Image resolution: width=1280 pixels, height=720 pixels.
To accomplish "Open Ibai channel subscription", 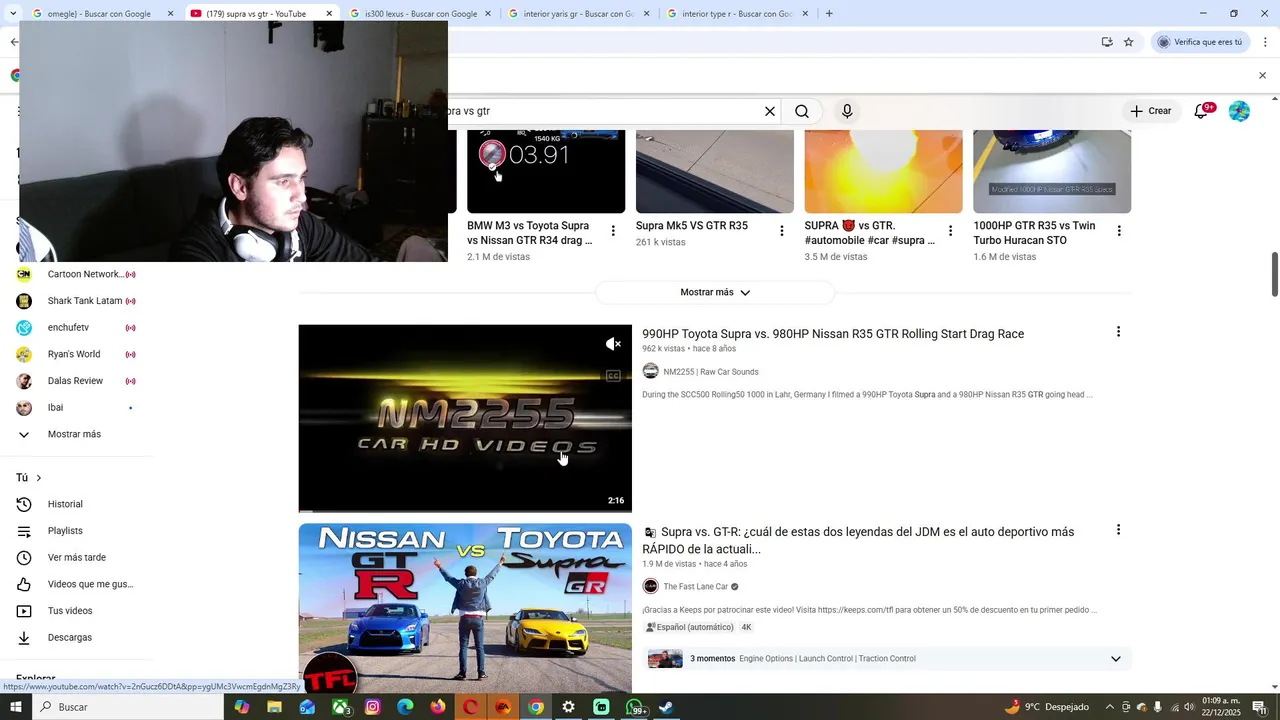I will coord(76,407).
